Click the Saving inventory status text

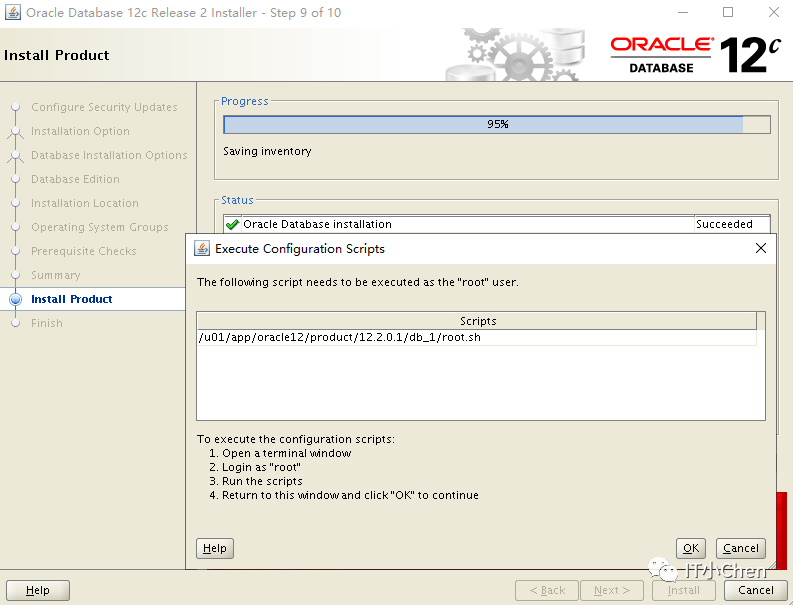[x=267, y=151]
